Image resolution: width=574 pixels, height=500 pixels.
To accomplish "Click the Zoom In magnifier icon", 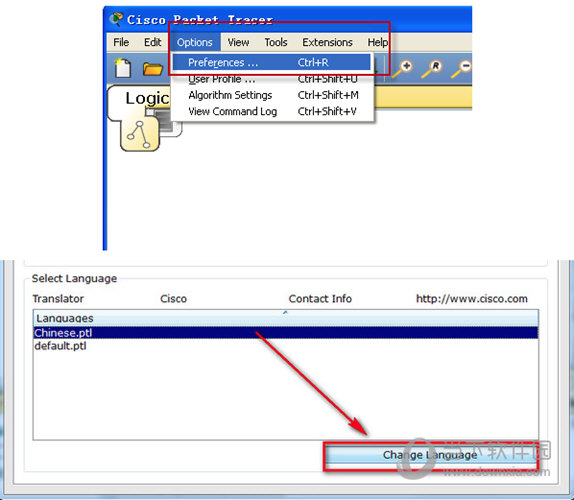I will (x=403, y=69).
